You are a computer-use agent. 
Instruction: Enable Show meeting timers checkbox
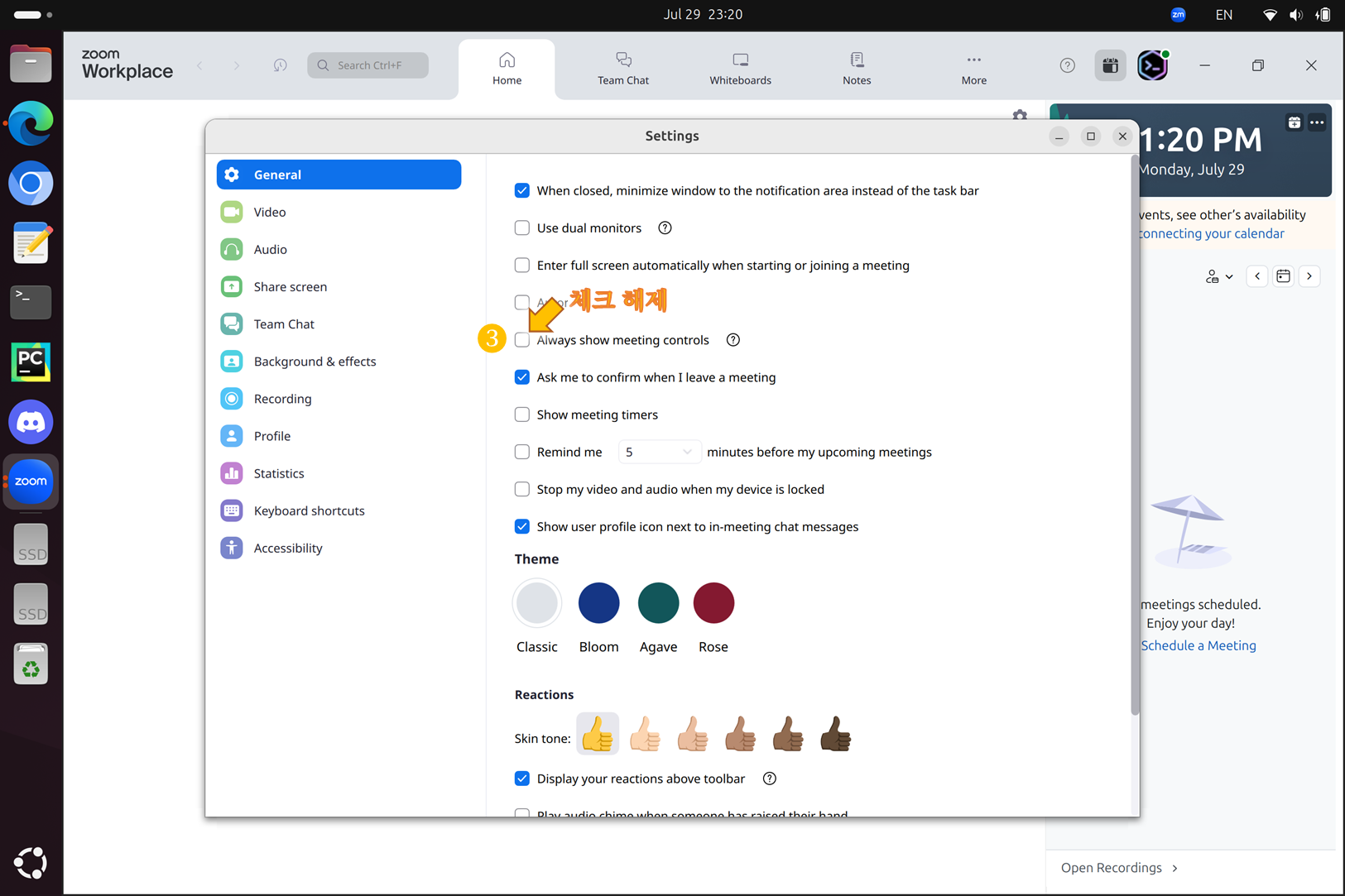coord(522,414)
